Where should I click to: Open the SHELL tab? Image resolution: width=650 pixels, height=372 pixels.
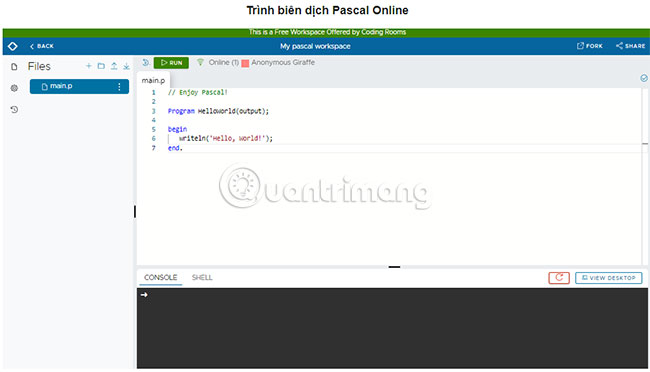coord(202,277)
